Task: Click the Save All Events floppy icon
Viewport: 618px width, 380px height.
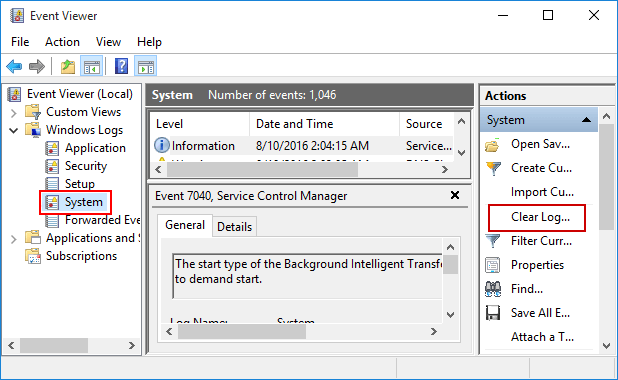Action: coord(493,313)
